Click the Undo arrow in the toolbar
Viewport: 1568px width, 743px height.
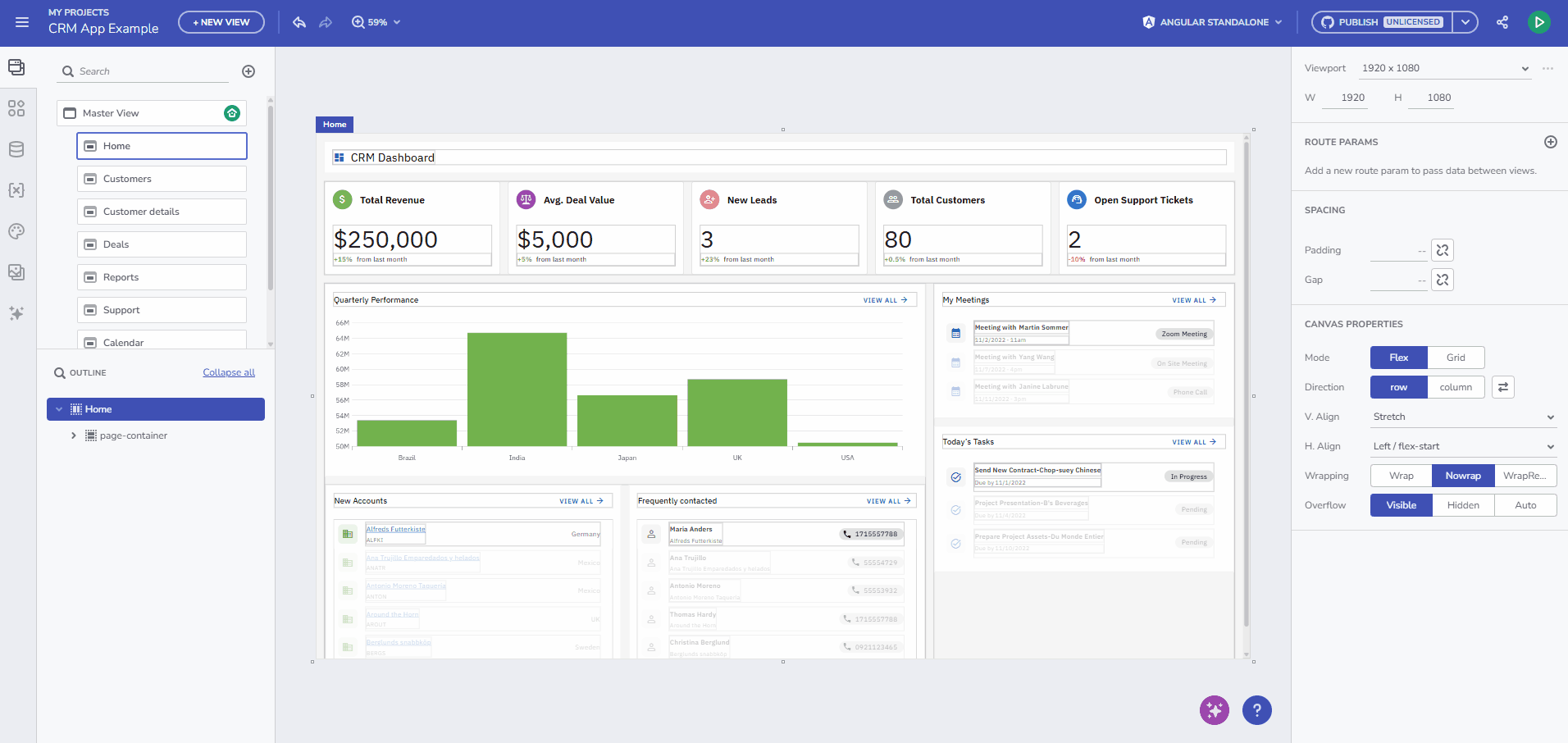(x=299, y=22)
